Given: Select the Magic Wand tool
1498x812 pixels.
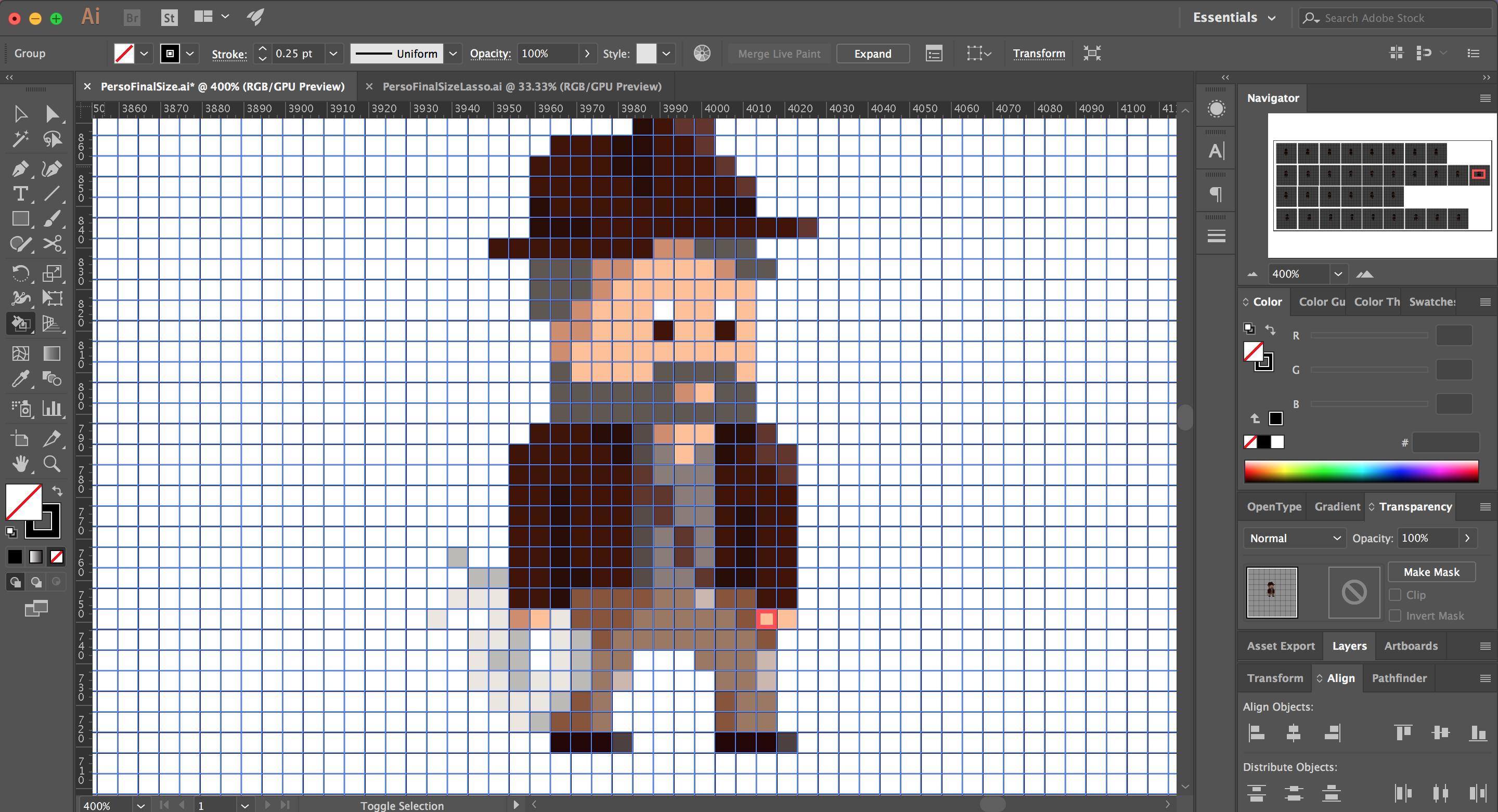Looking at the screenshot, I should [20, 139].
